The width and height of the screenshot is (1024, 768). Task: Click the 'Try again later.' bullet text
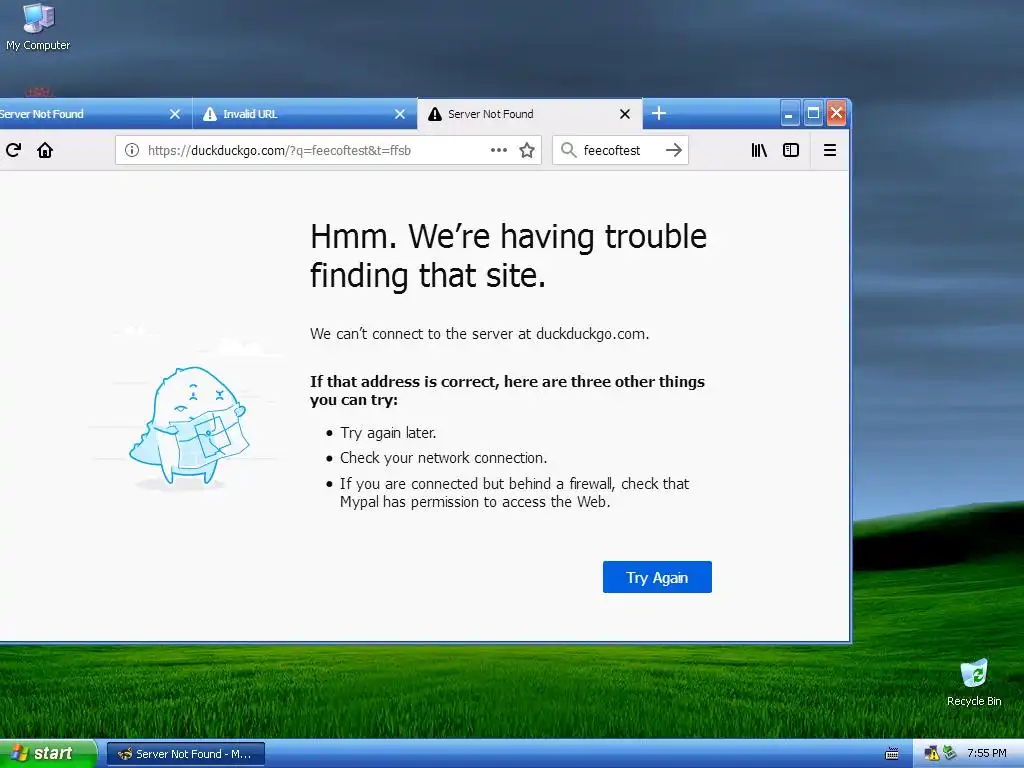tap(388, 433)
